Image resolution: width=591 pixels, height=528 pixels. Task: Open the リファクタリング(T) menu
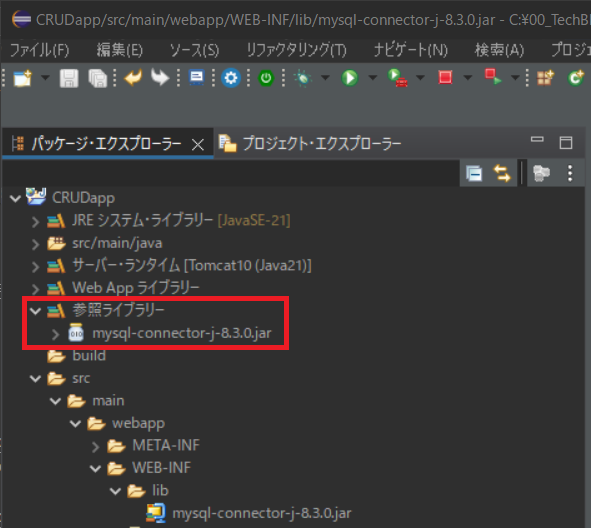[296, 50]
